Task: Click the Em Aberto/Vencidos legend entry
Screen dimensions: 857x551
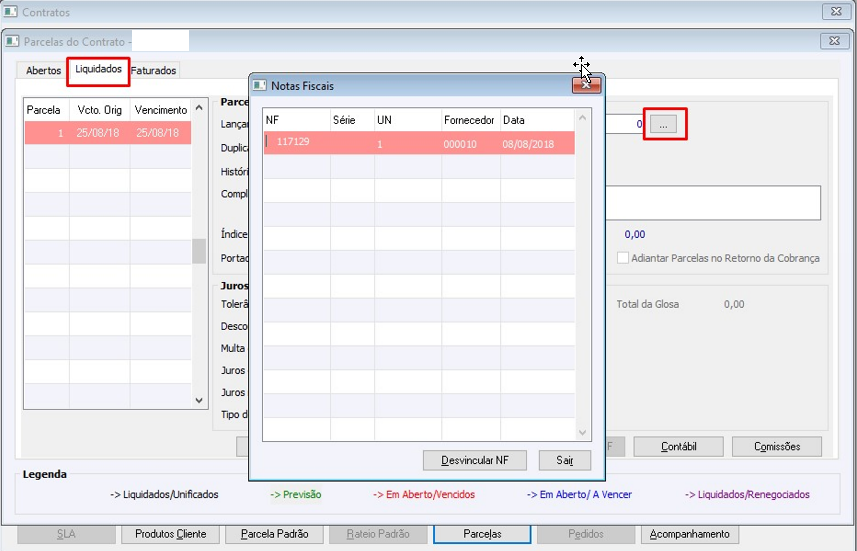Action: pyautogui.click(x=424, y=495)
